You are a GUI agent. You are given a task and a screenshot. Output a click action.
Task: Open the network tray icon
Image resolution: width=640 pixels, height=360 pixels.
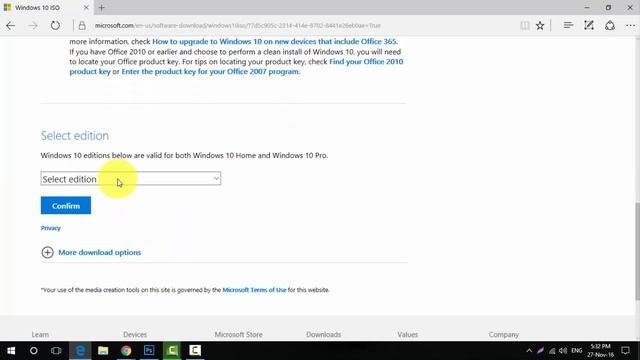552,351
